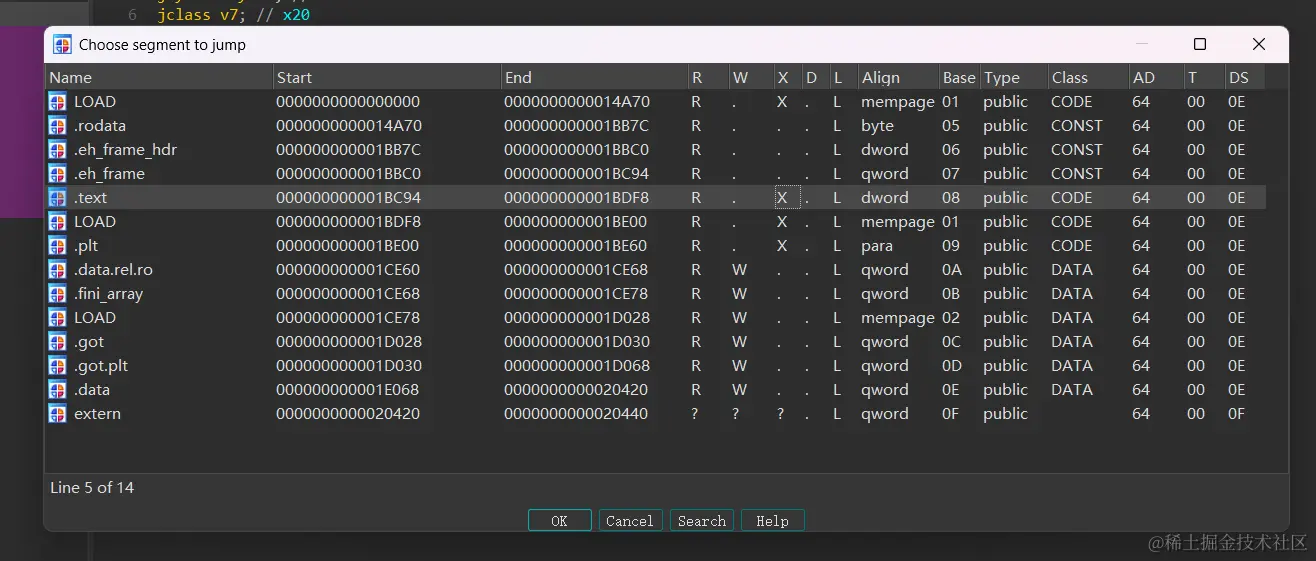Image resolution: width=1316 pixels, height=561 pixels.
Task: Sort by Base column header
Action: (959, 77)
